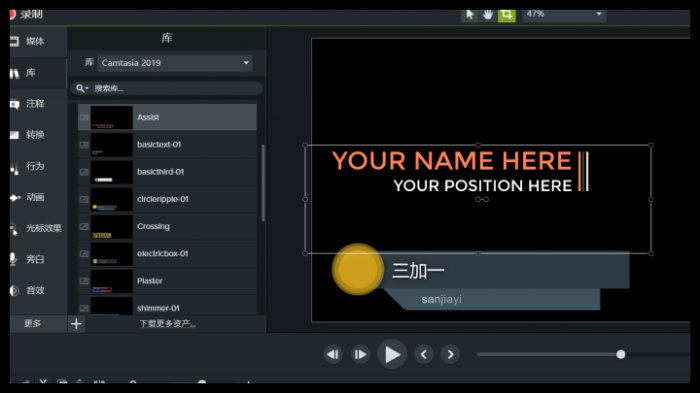Activate the pan hand tool
This screenshot has height=393, width=700.
coord(488,15)
